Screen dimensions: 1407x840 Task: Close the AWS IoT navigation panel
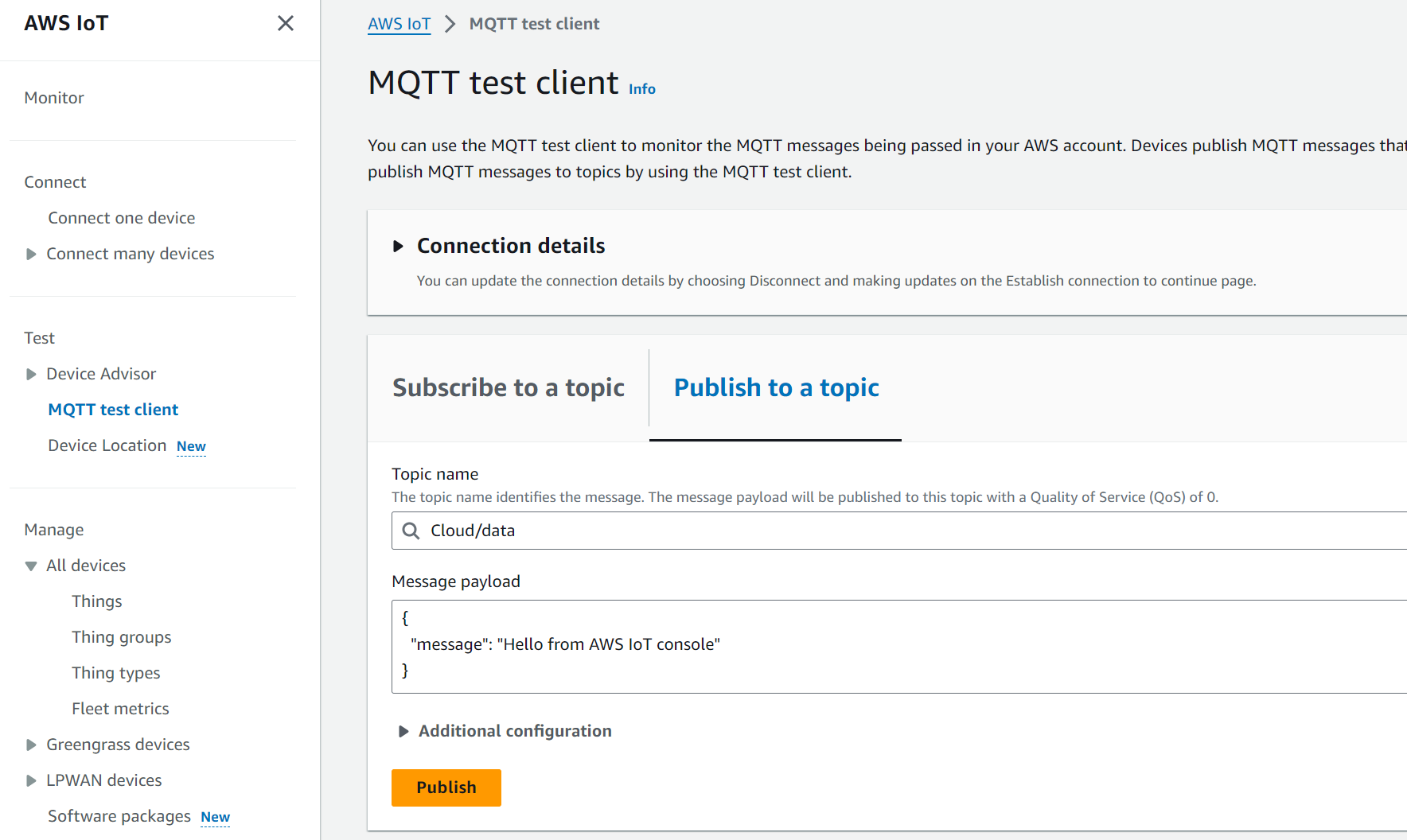click(x=286, y=24)
